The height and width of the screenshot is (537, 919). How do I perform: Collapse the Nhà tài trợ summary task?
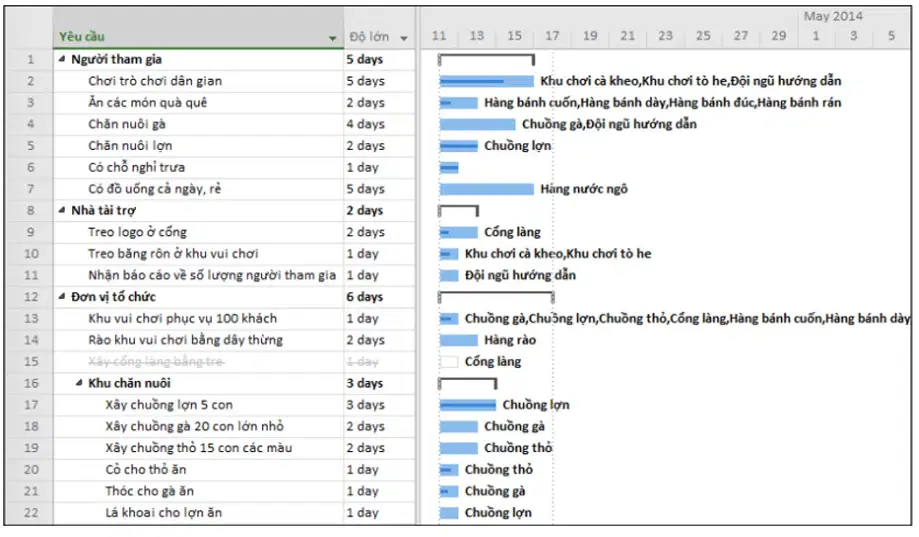pos(62,210)
